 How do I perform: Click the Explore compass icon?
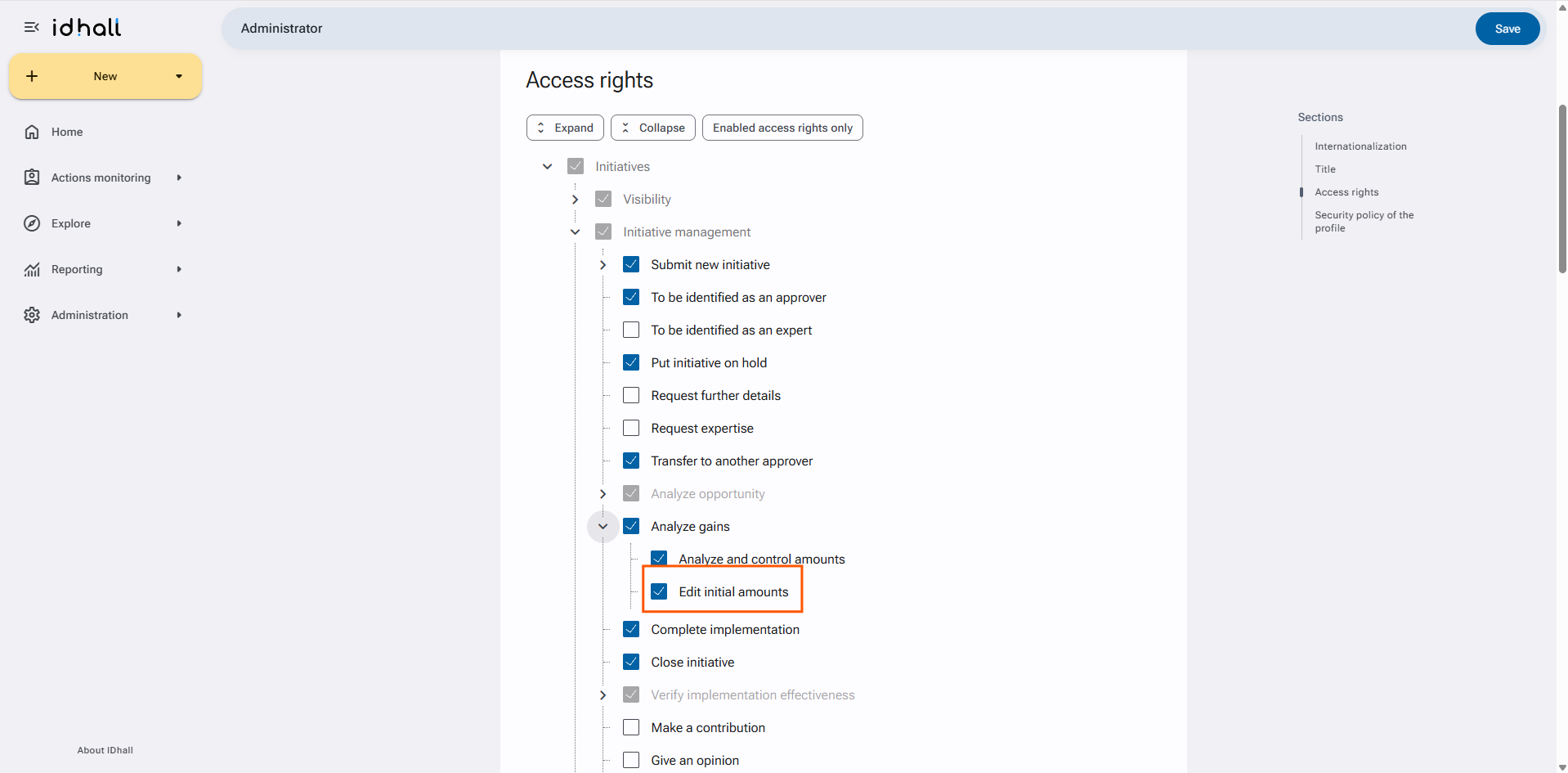tap(32, 223)
